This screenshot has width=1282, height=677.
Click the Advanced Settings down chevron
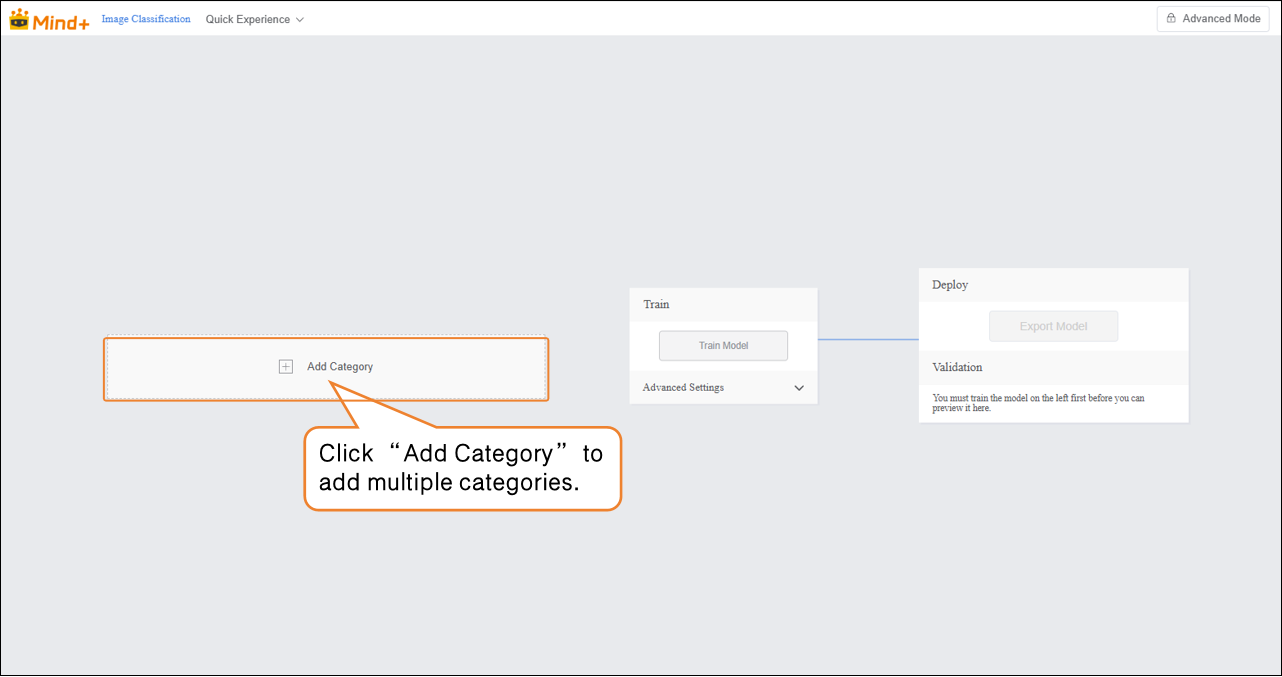pos(799,388)
